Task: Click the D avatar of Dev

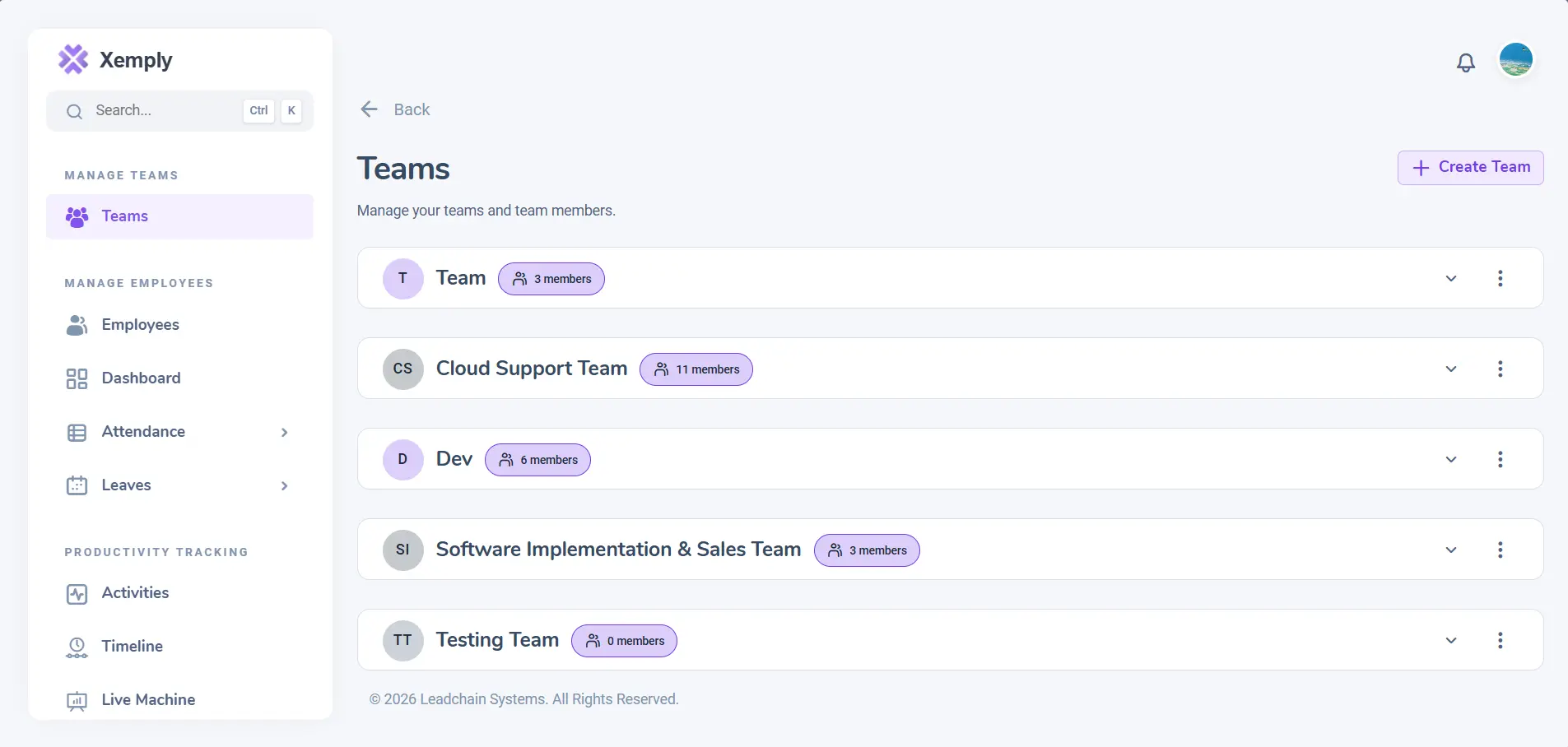Action: coord(403,459)
